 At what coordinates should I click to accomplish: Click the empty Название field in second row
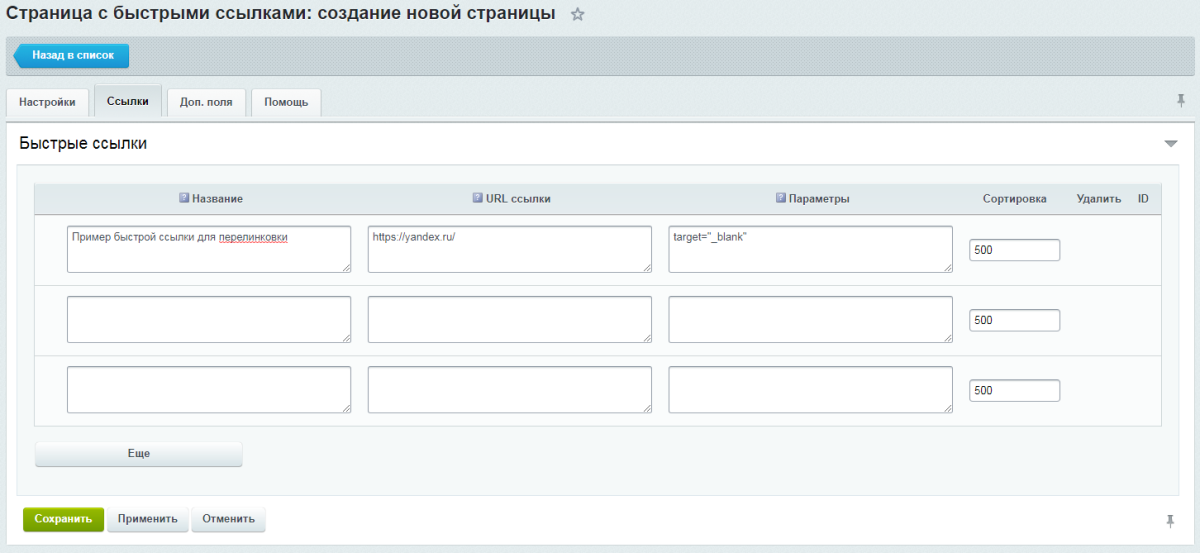click(x=209, y=319)
